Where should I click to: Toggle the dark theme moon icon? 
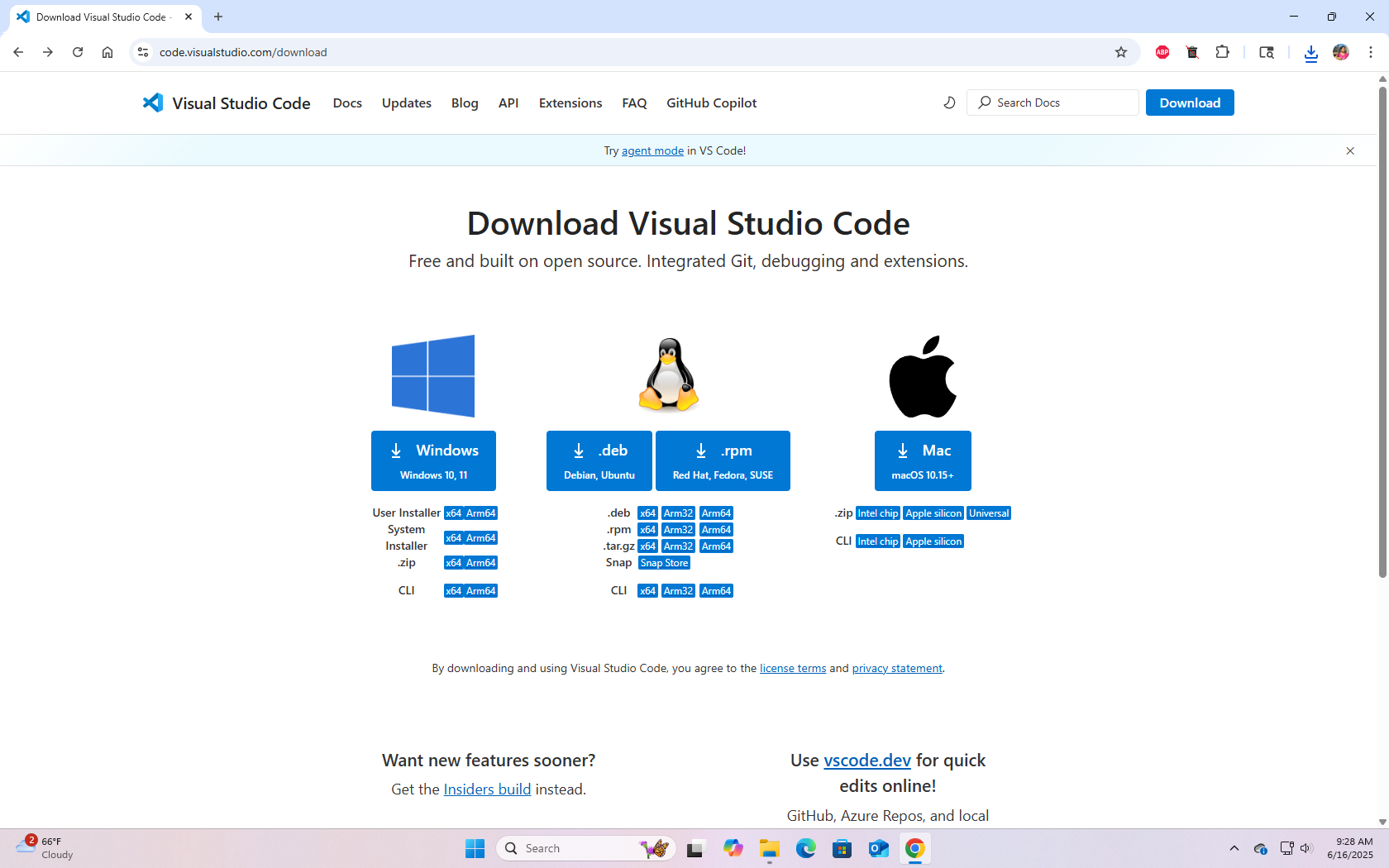pyautogui.click(x=949, y=103)
